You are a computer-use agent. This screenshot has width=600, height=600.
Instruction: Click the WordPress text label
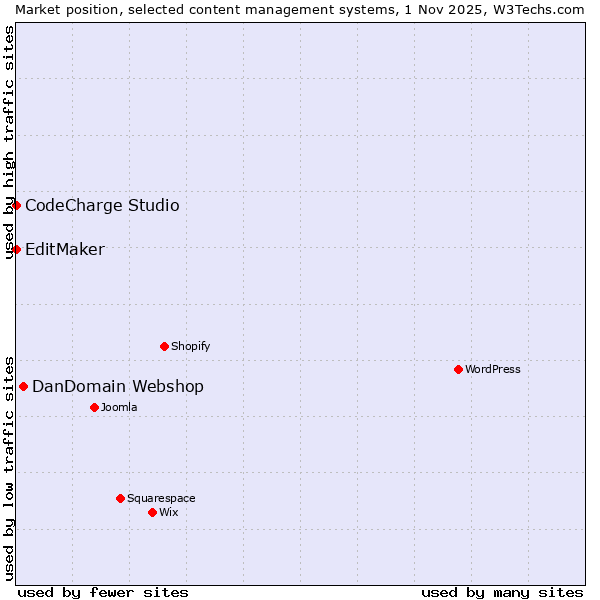(493, 370)
